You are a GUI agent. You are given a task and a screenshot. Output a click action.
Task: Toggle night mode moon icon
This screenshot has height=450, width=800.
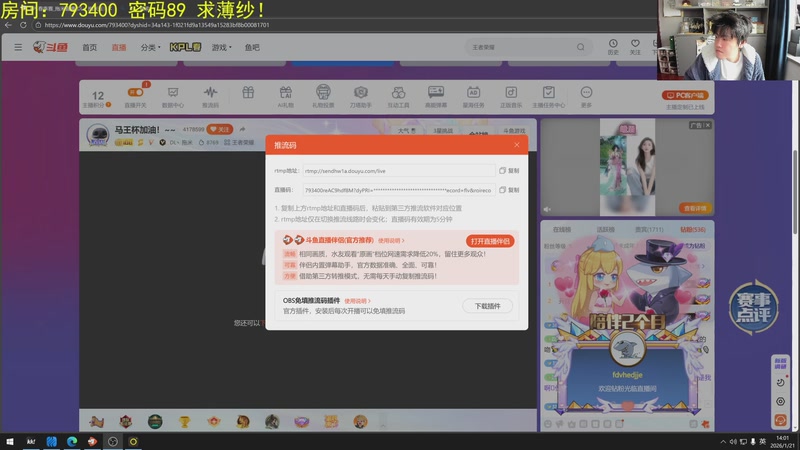coord(780,383)
